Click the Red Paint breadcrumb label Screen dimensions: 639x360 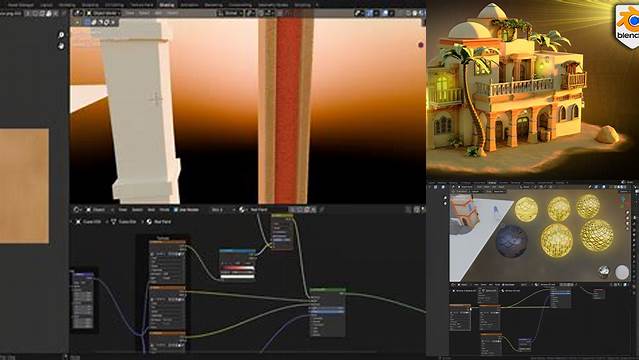(162, 222)
